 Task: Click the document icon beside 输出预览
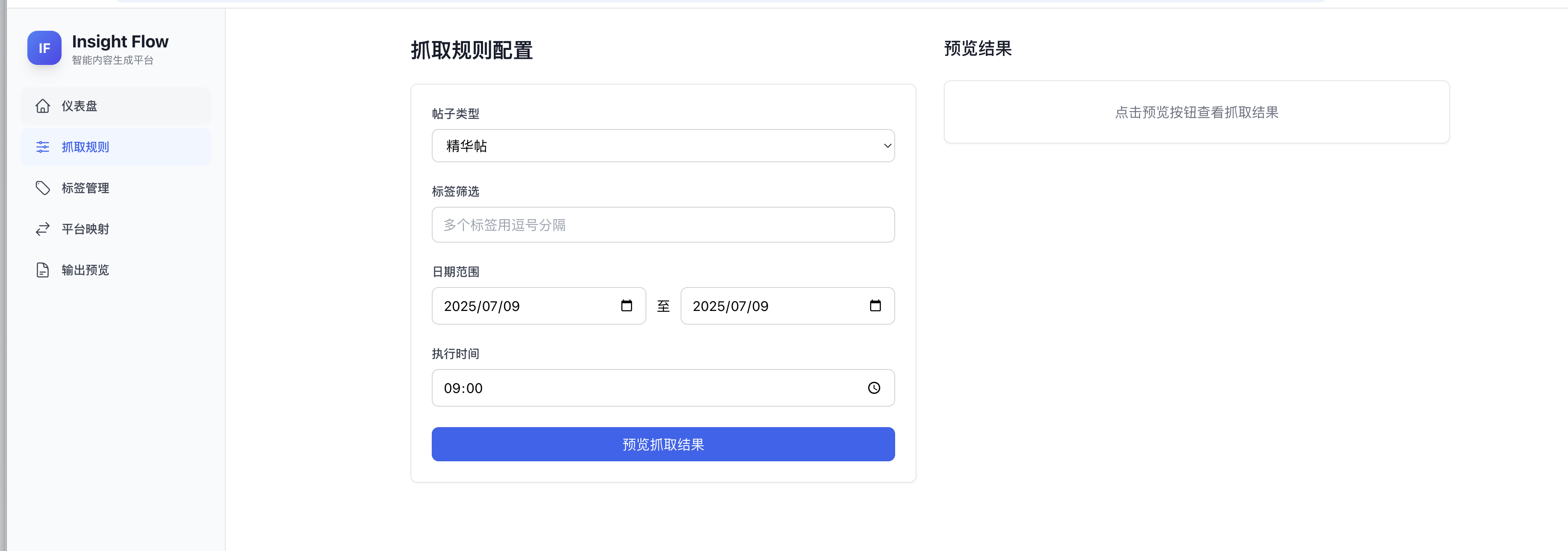coord(43,270)
